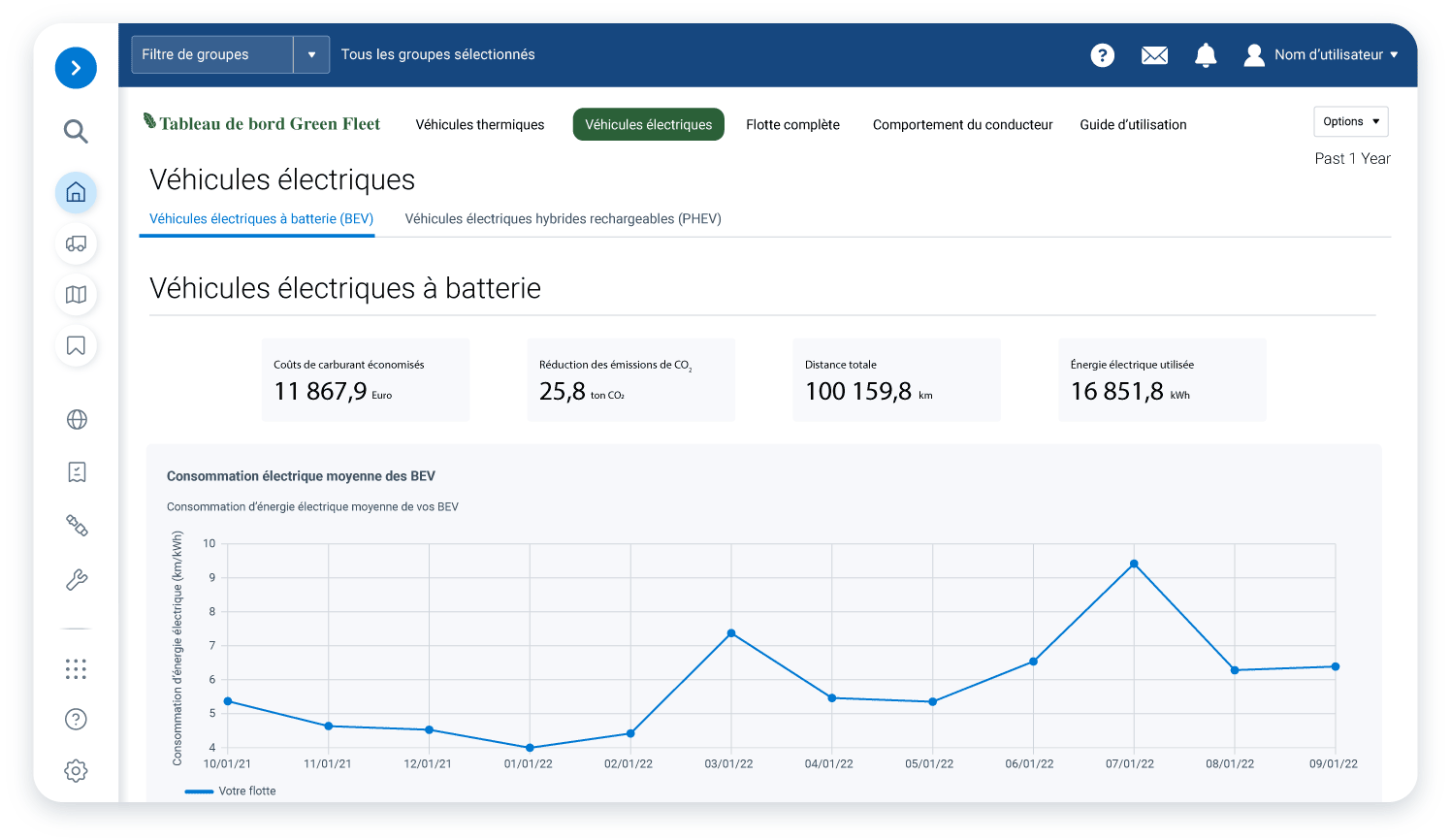The height and width of the screenshot is (840, 1451).
Task: Click the notification bell icon
Action: click(1206, 55)
